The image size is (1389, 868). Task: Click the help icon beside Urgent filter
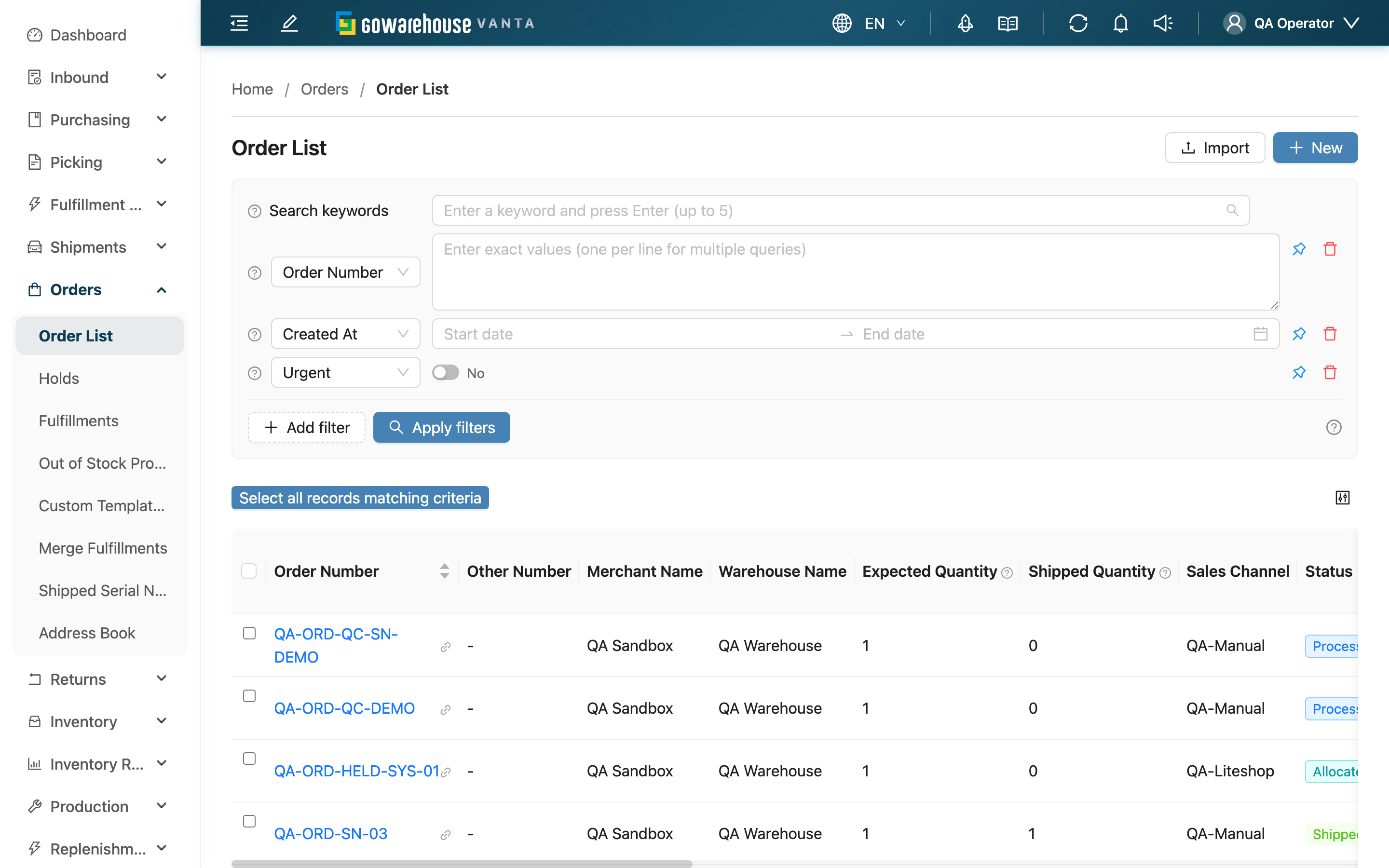coord(254,373)
